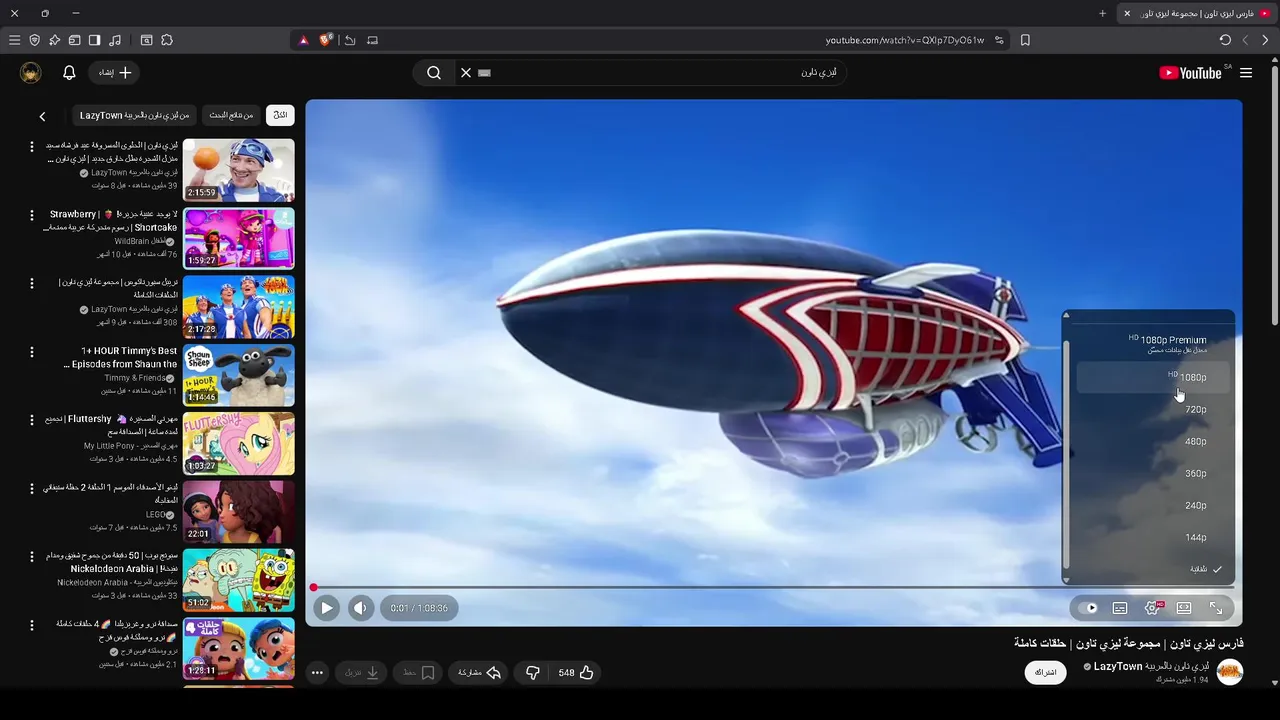The image size is (1280, 720).
Task: Like the video with 548 likes
Action: pyautogui.click(x=576, y=673)
